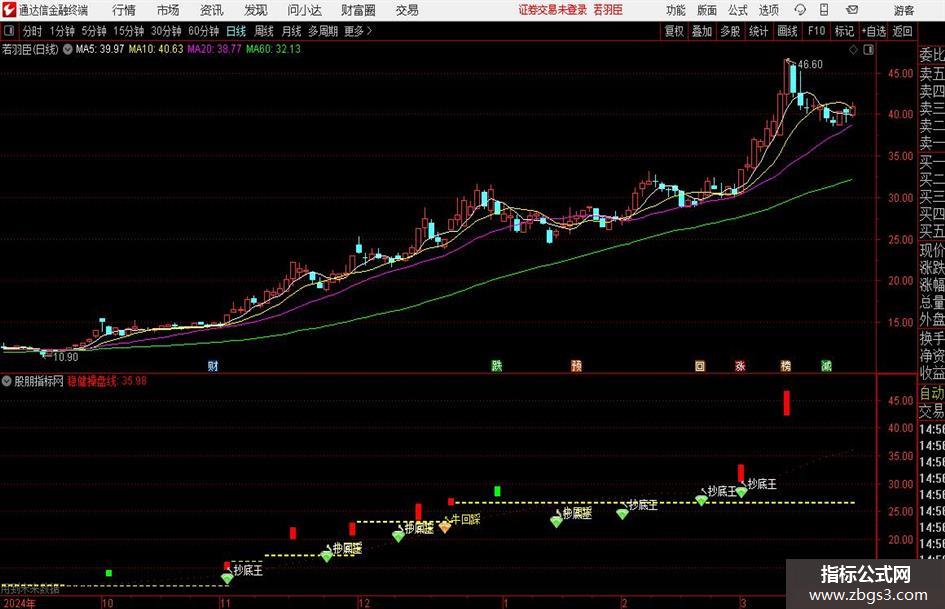The width and height of the screenshot is (945, 609).
Task: Open the 交易 menu
Action: (407, 10)
